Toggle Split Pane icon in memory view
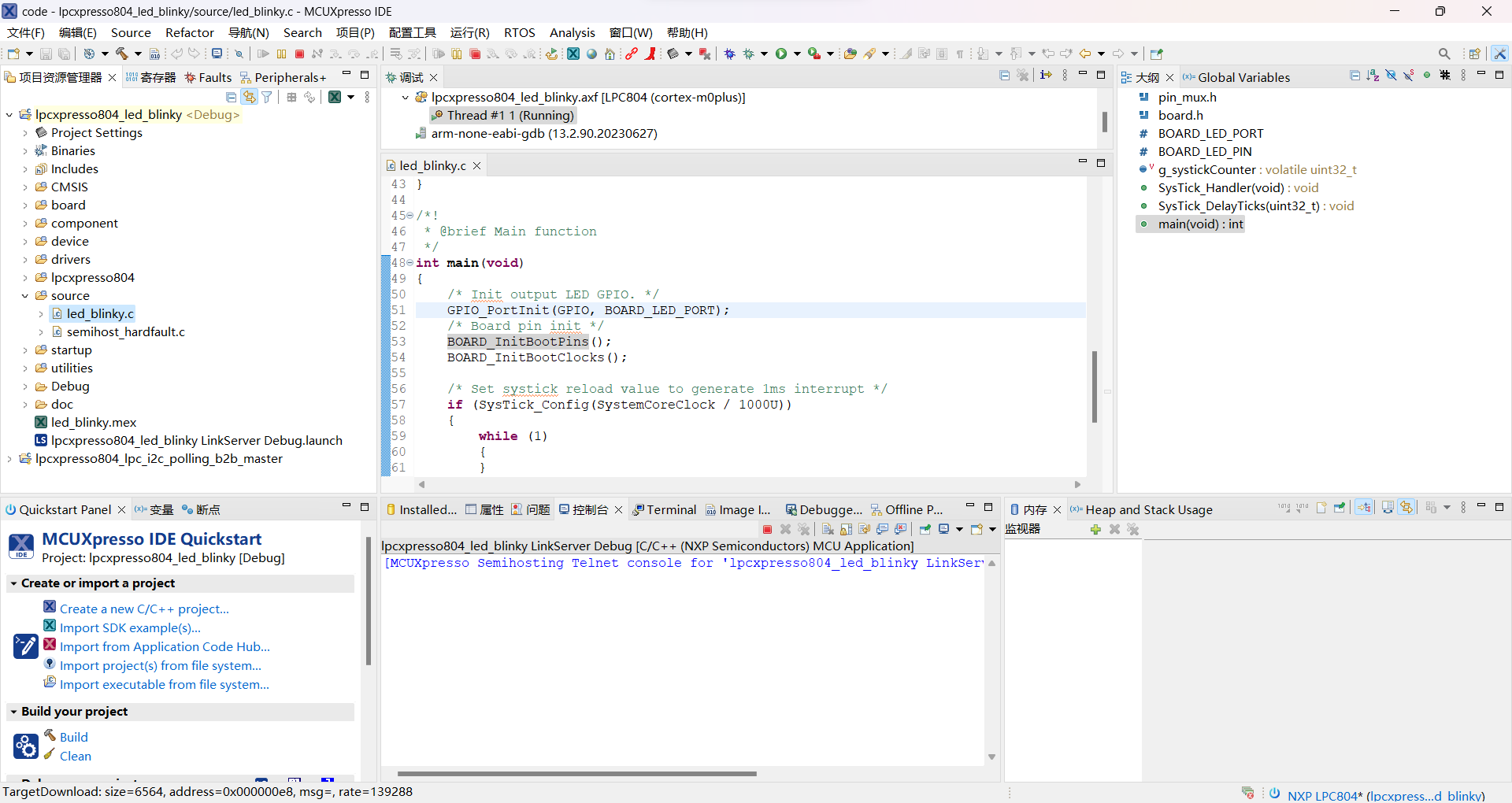The image size is (1512, 803). click(1388, 508)
